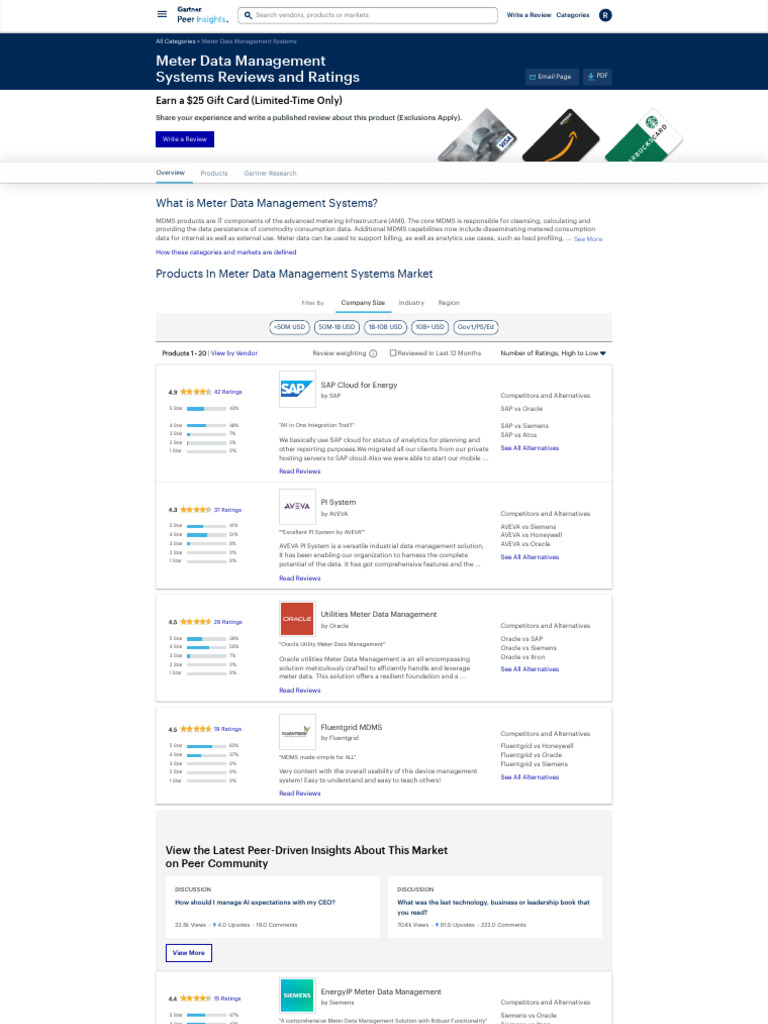Viewport: 768px width, 1024px height.
Task: Switch to the Products tab
Action: [x=214, y=173]
